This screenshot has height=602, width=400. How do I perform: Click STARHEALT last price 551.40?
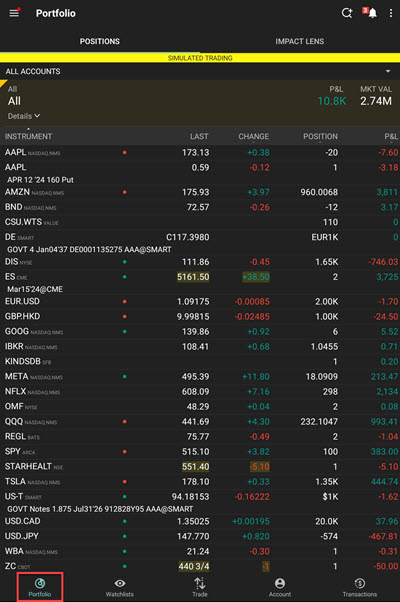click(195, 467)
